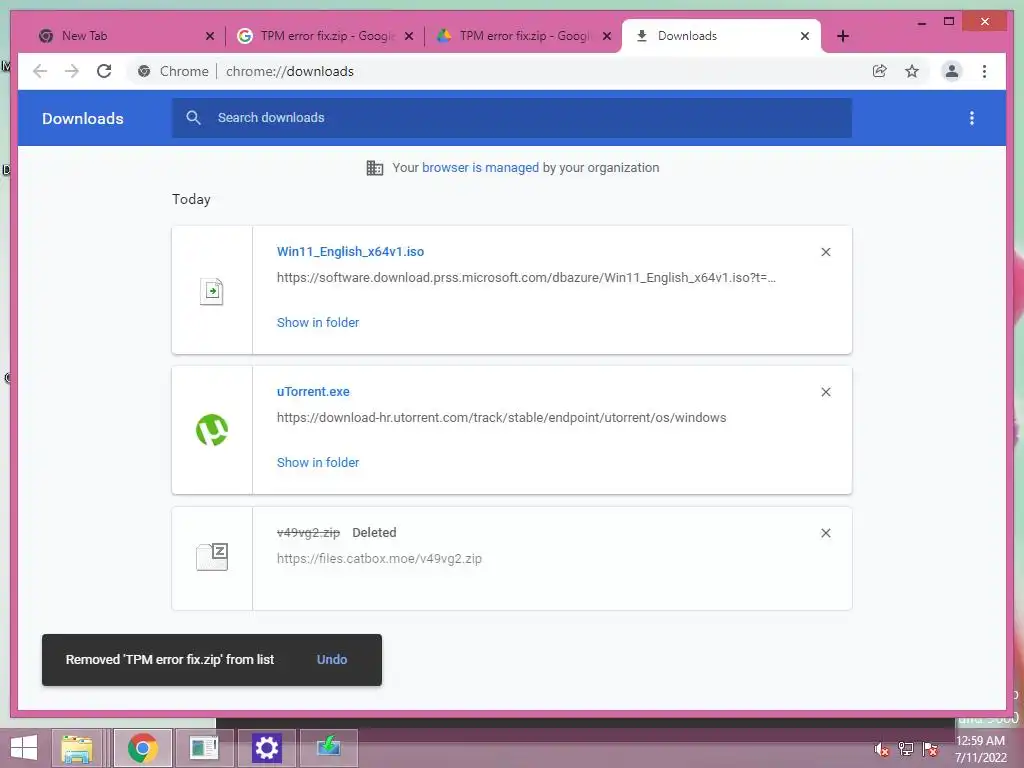Click the zip archive file icon
Screen dimensions: 1024x768
(212, 557)
